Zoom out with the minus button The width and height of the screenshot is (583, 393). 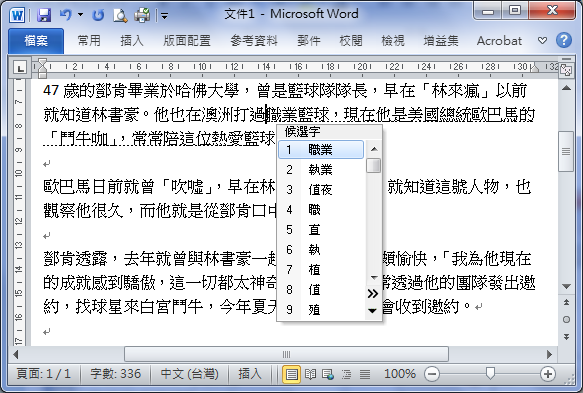point(432,374)
